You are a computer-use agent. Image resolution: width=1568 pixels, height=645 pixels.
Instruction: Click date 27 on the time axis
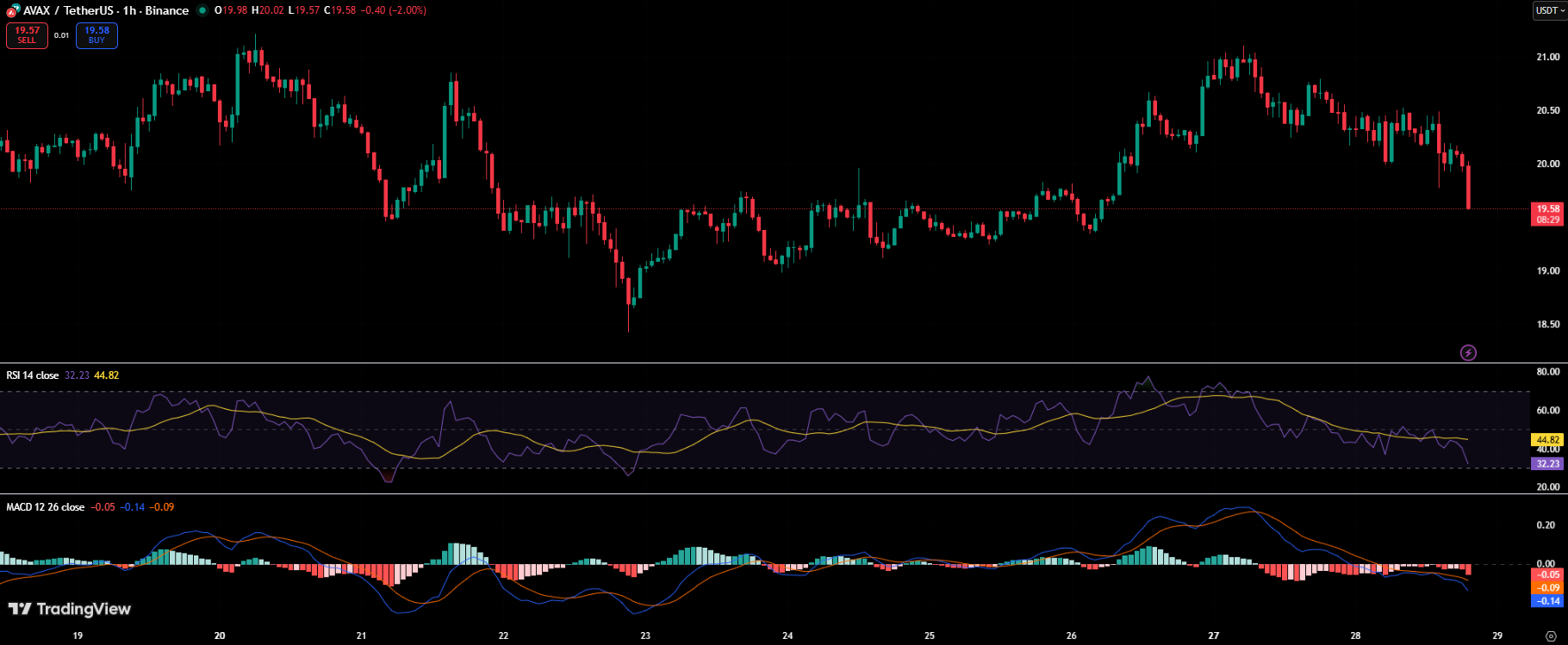coord(1213,636)
